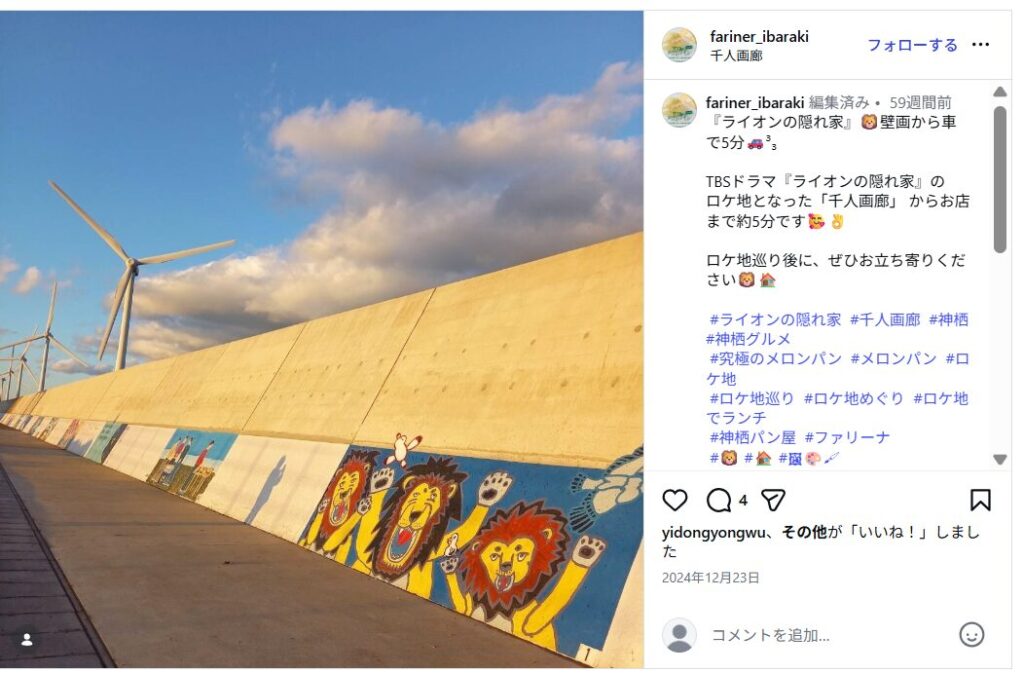Open yidongyongwu liker profile
This screenshot has height=673, width=1024.
(x=713, y=533)
